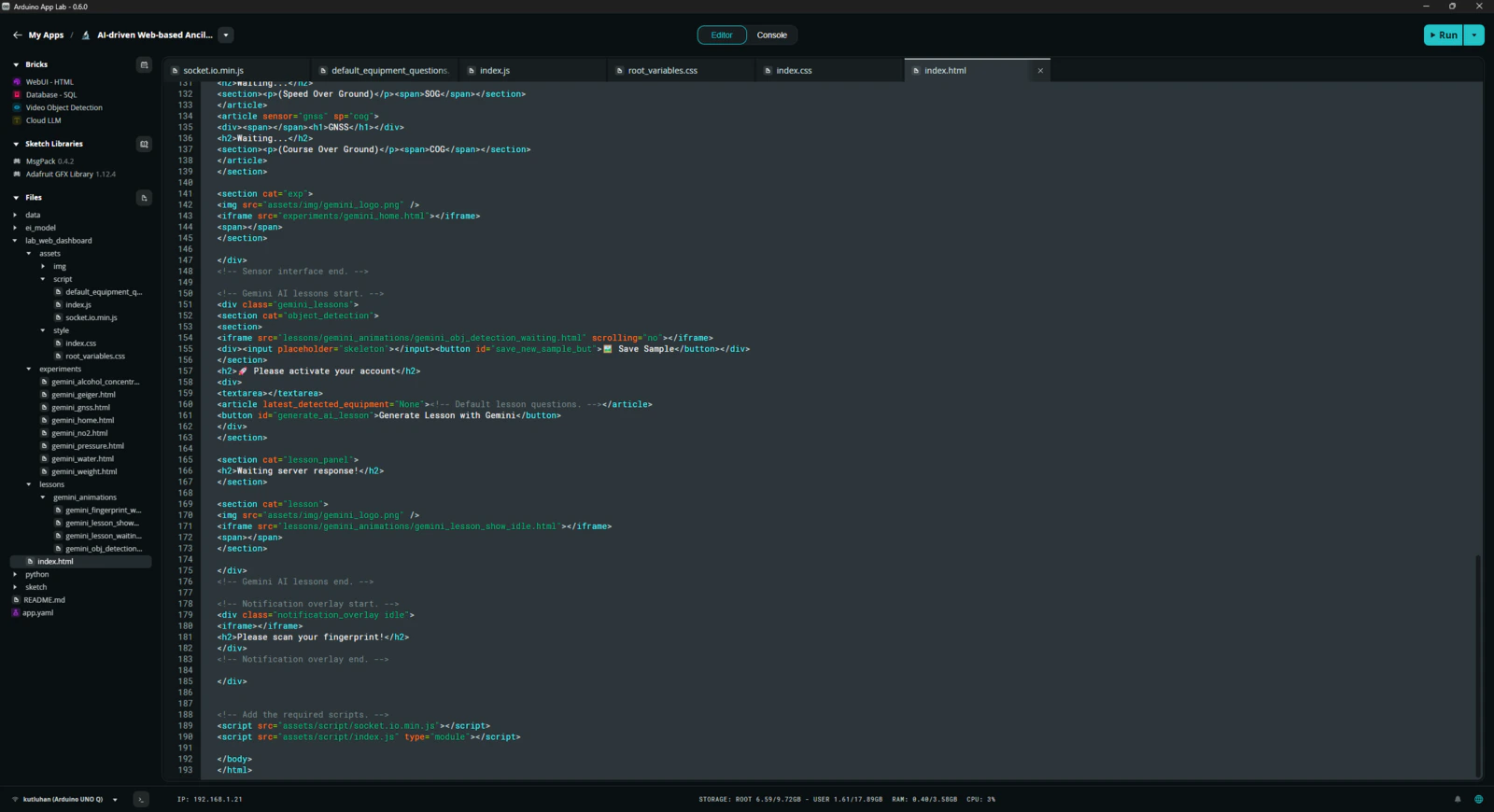
Task: Click the add library icon in Sketch Libraries header
Action: pyautogui.click(x=144, y=144)
